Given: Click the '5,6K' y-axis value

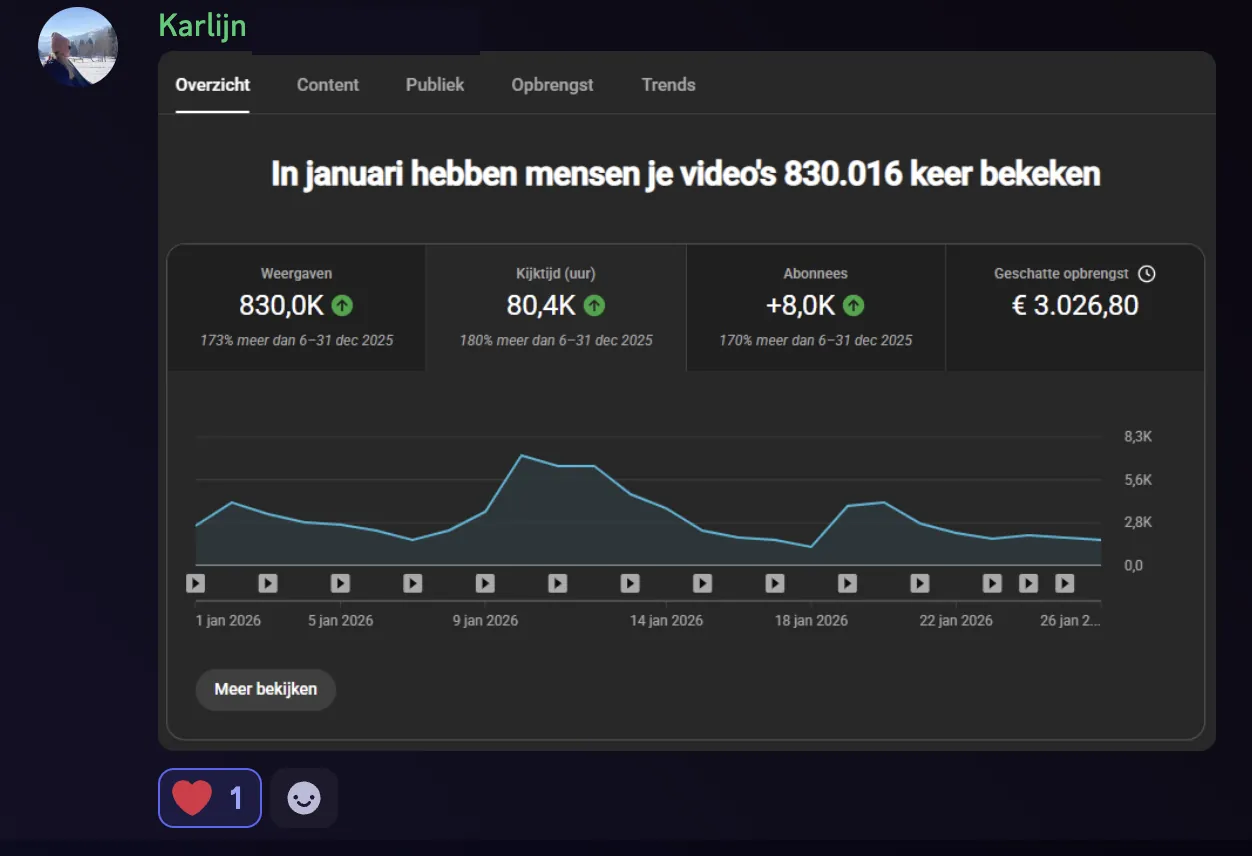Looking at the screenshot, I should tap(1138, 480).
